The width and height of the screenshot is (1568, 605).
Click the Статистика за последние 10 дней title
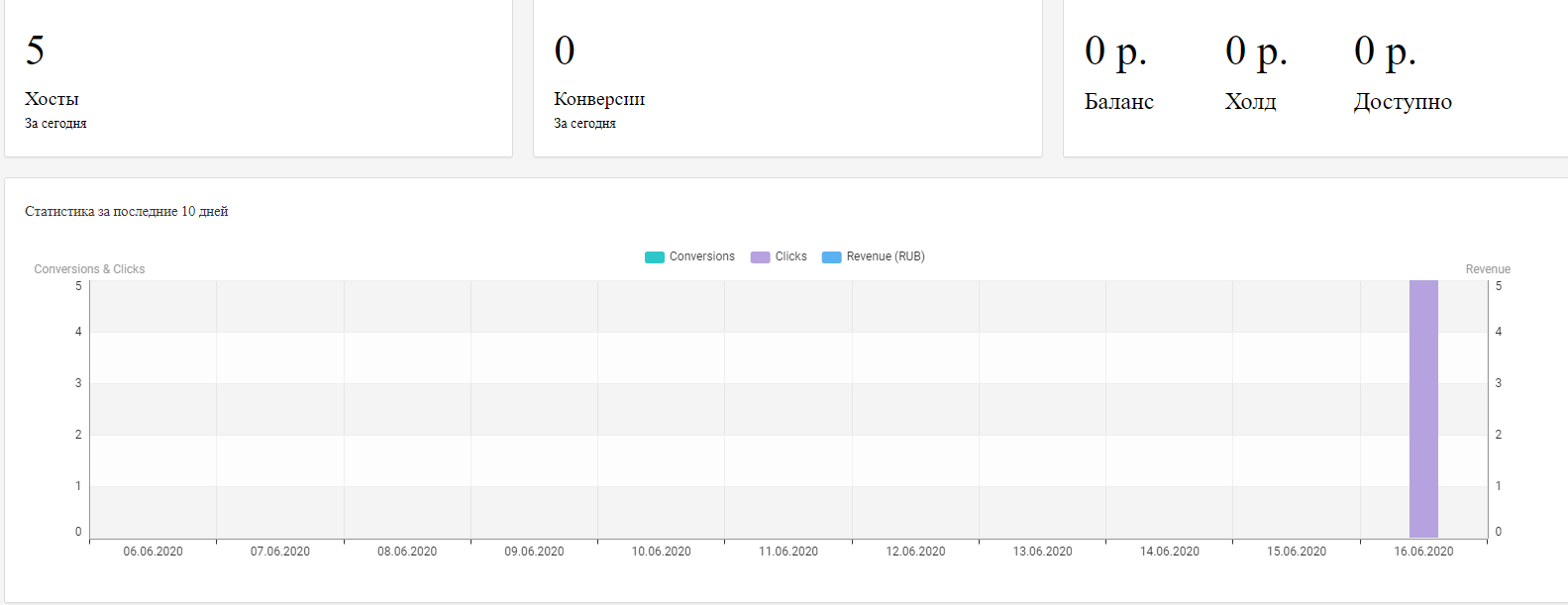pyautogui.click(x=126, y=211)
